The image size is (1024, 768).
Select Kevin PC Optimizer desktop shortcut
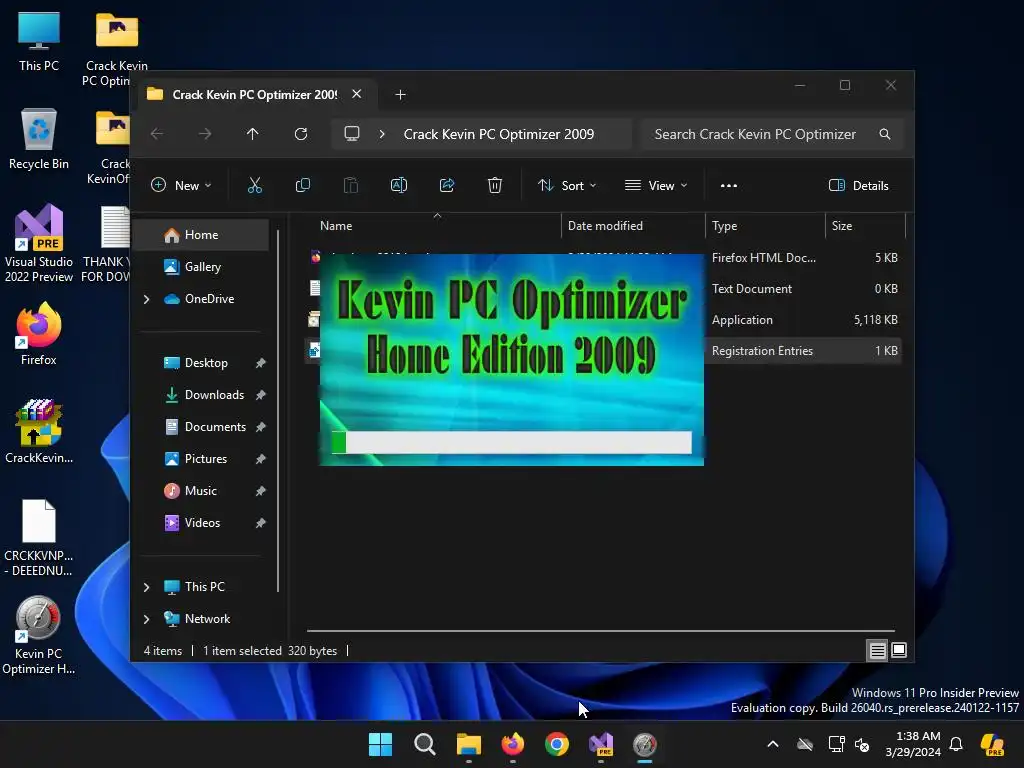point(39,635)
